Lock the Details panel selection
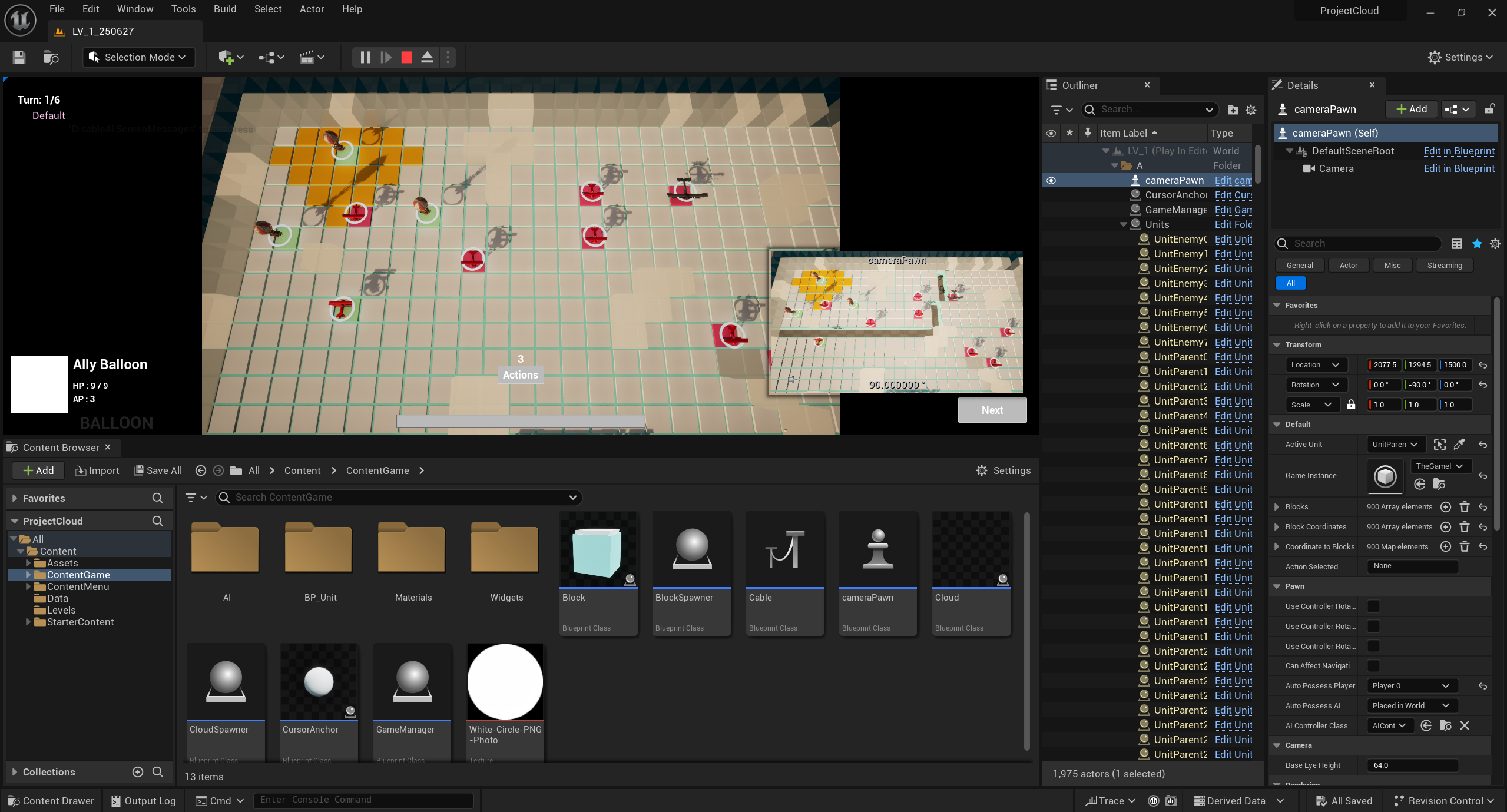1507x812 pixels. [1490, 109]
